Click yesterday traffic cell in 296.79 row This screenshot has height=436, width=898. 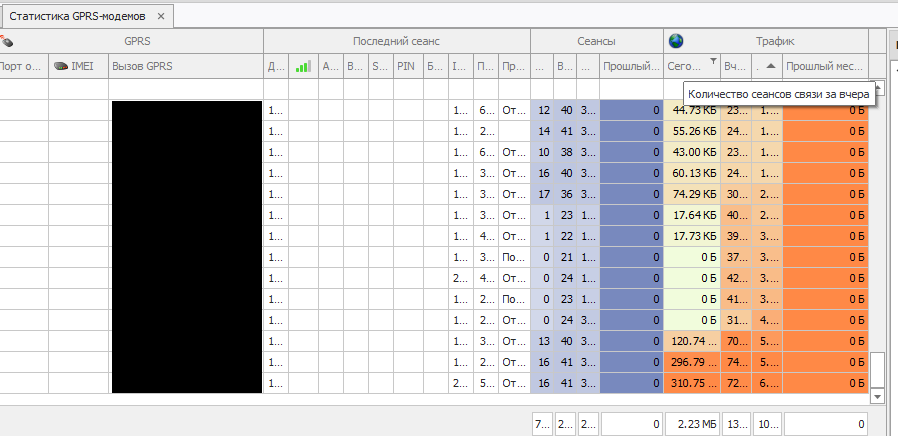(x=736, y=362)
